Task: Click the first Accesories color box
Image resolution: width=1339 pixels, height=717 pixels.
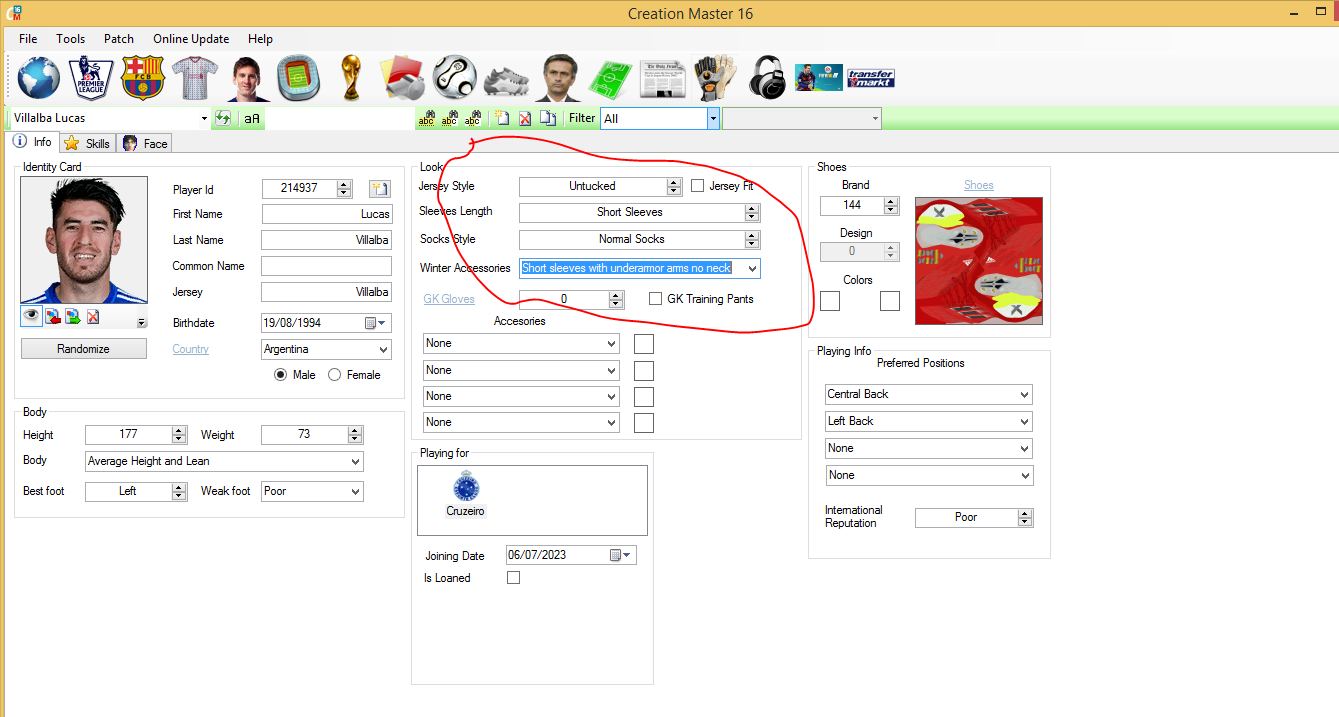Action: click(x=644, y=344)
